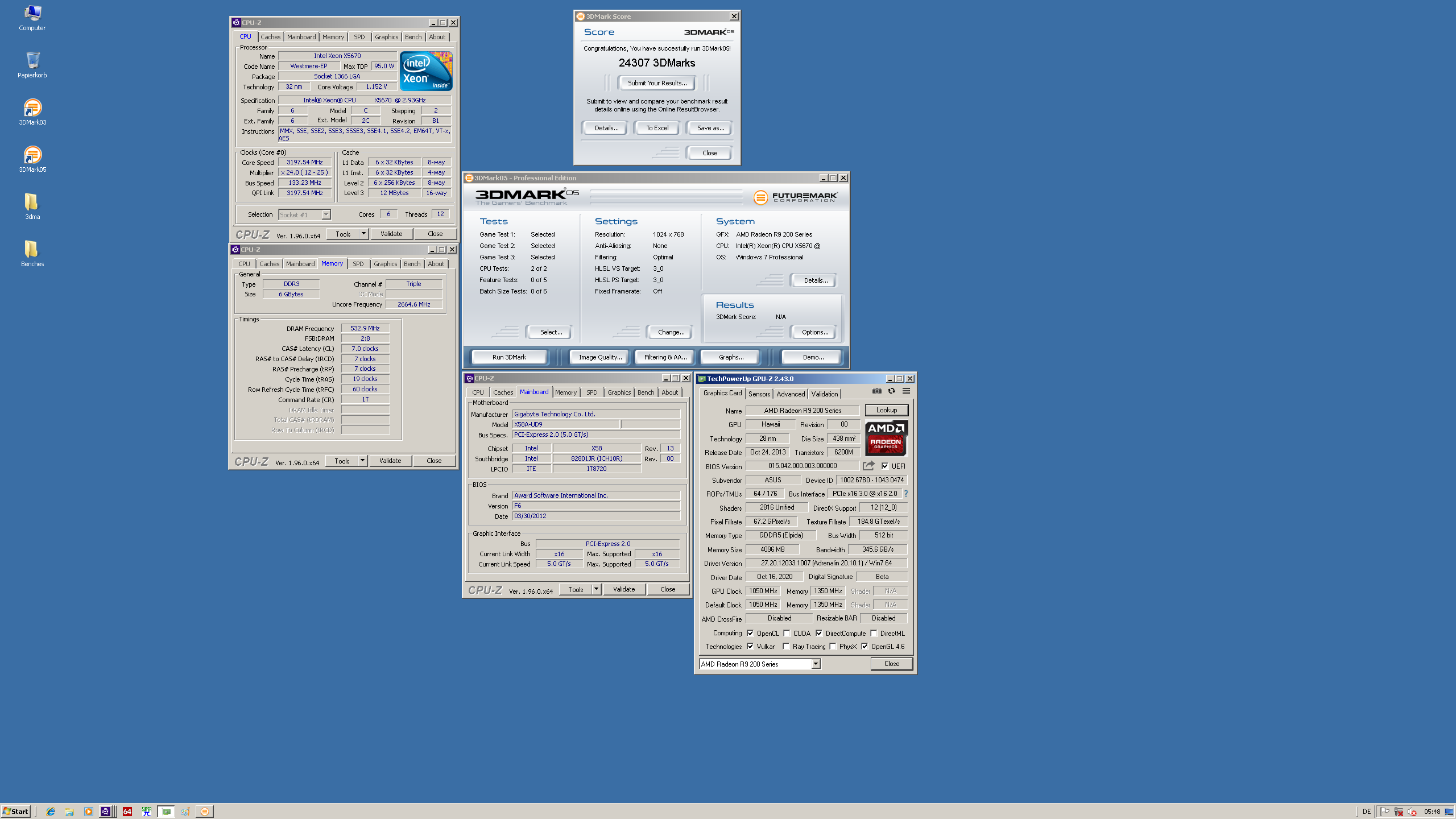
Task: Click Bus Interface question mark icon
Action: click(906, 494)
